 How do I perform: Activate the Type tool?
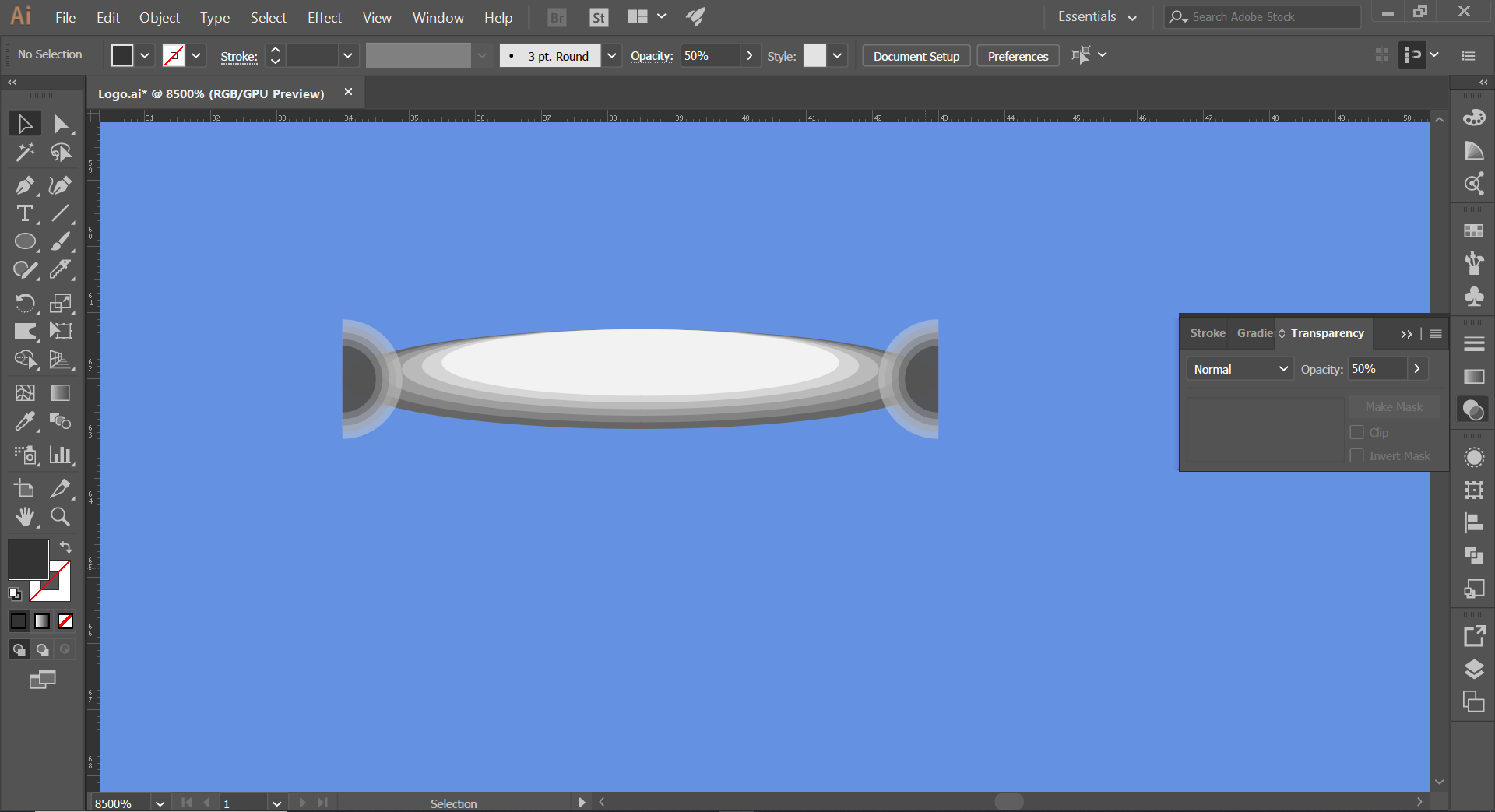[25, 213]
